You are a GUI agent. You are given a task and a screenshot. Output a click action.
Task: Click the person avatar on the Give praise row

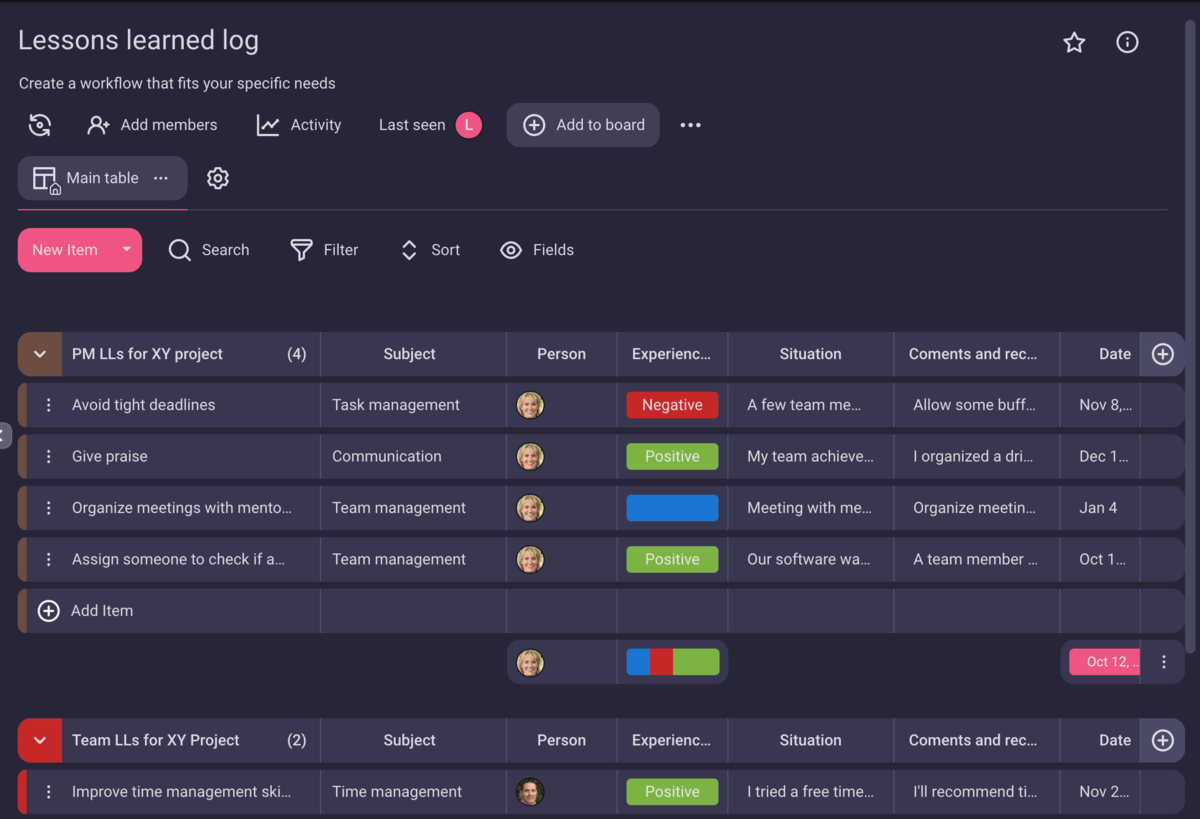tap(530, 456)
